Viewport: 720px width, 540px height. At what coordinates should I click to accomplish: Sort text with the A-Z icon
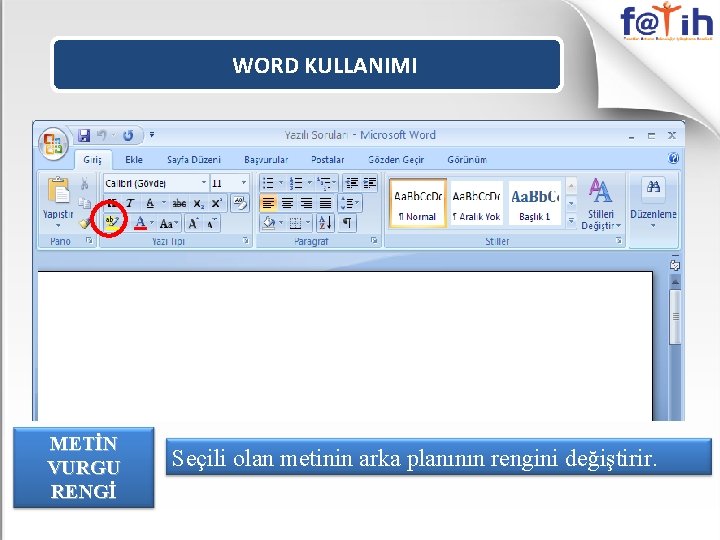(325, 223)
